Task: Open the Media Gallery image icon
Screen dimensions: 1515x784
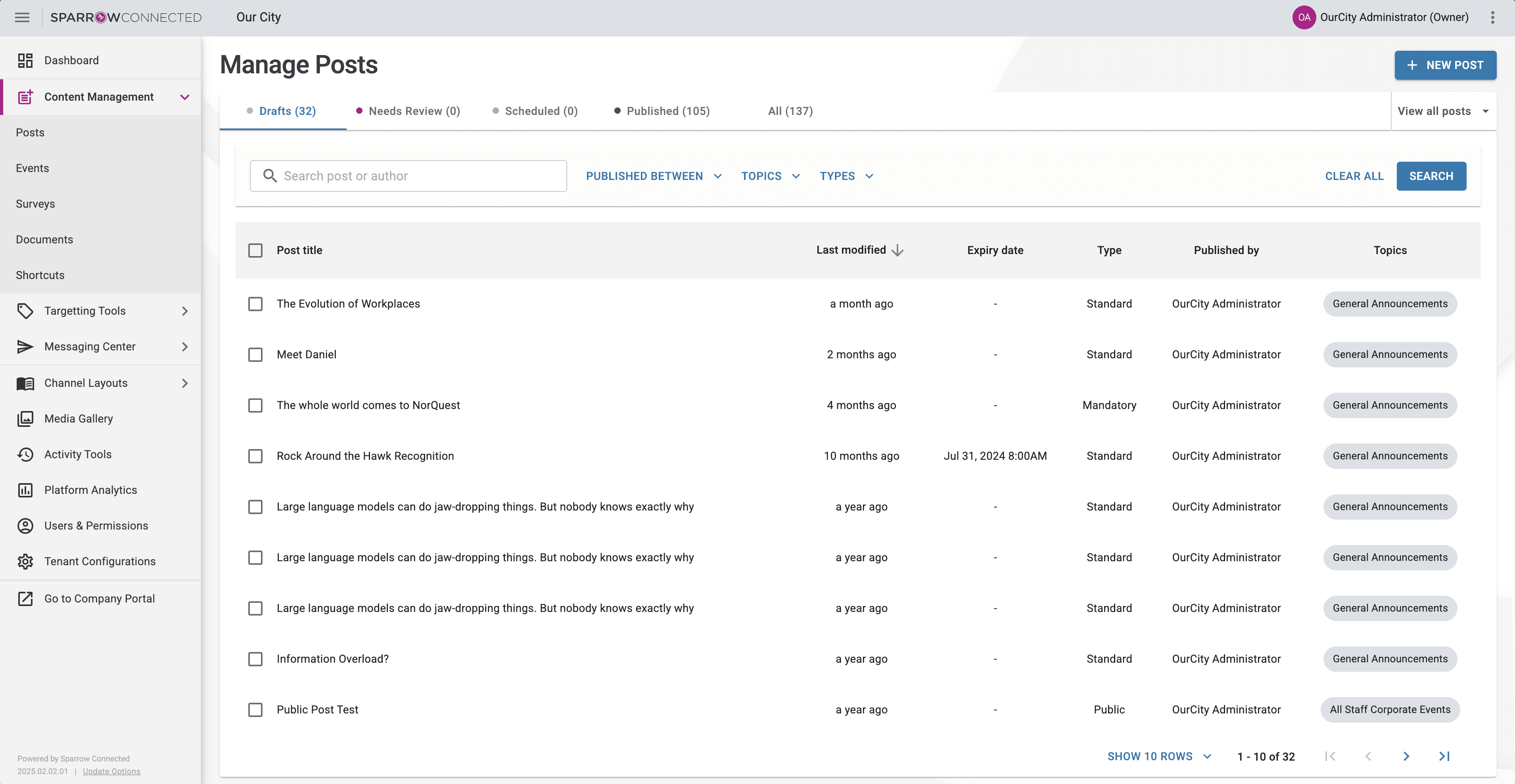Action: [x=25, y=419]
